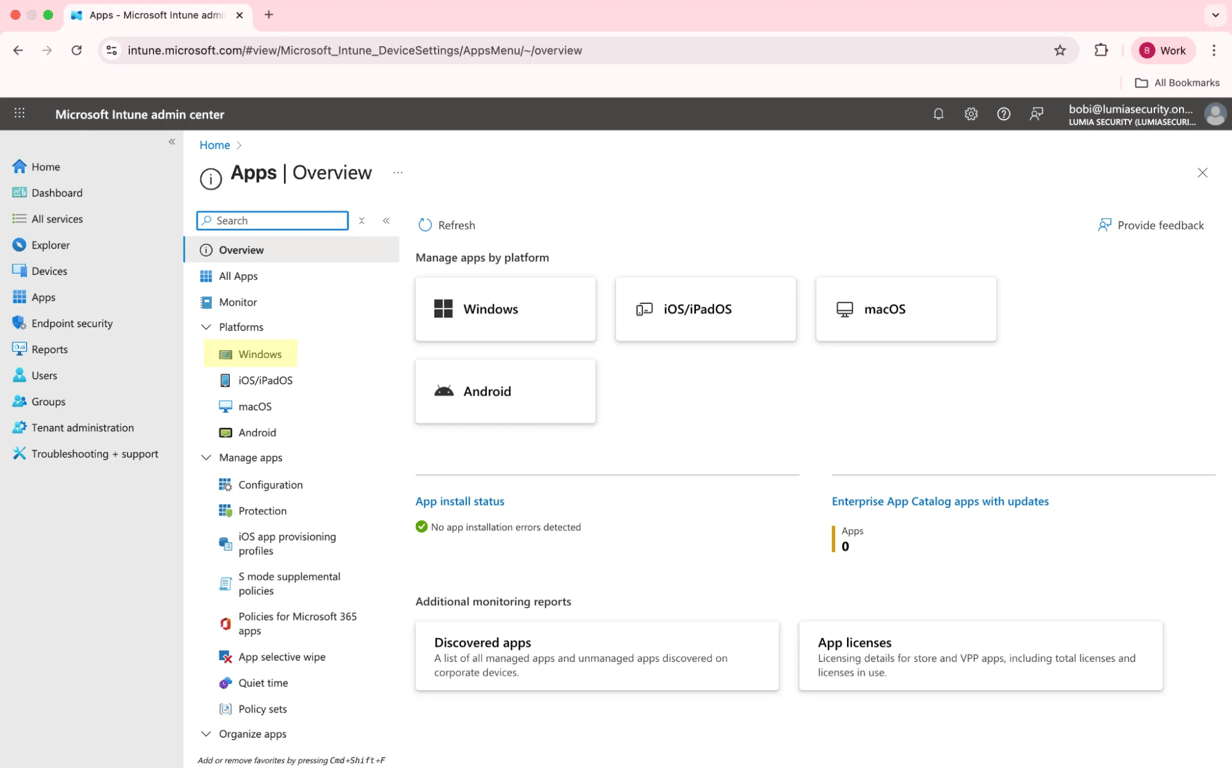Image resolution: width=1232 pixels, height=768 pixels.
Task: Open the App install status link
Action: click(x=460, y=501)
